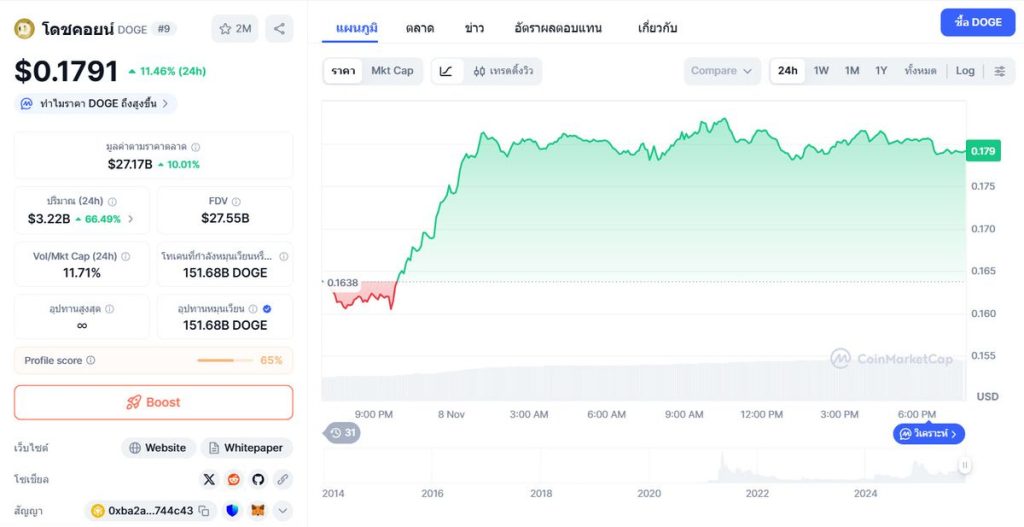Click the share icon next to DOGE
The image size is (1024, 527).
[279, 29]
